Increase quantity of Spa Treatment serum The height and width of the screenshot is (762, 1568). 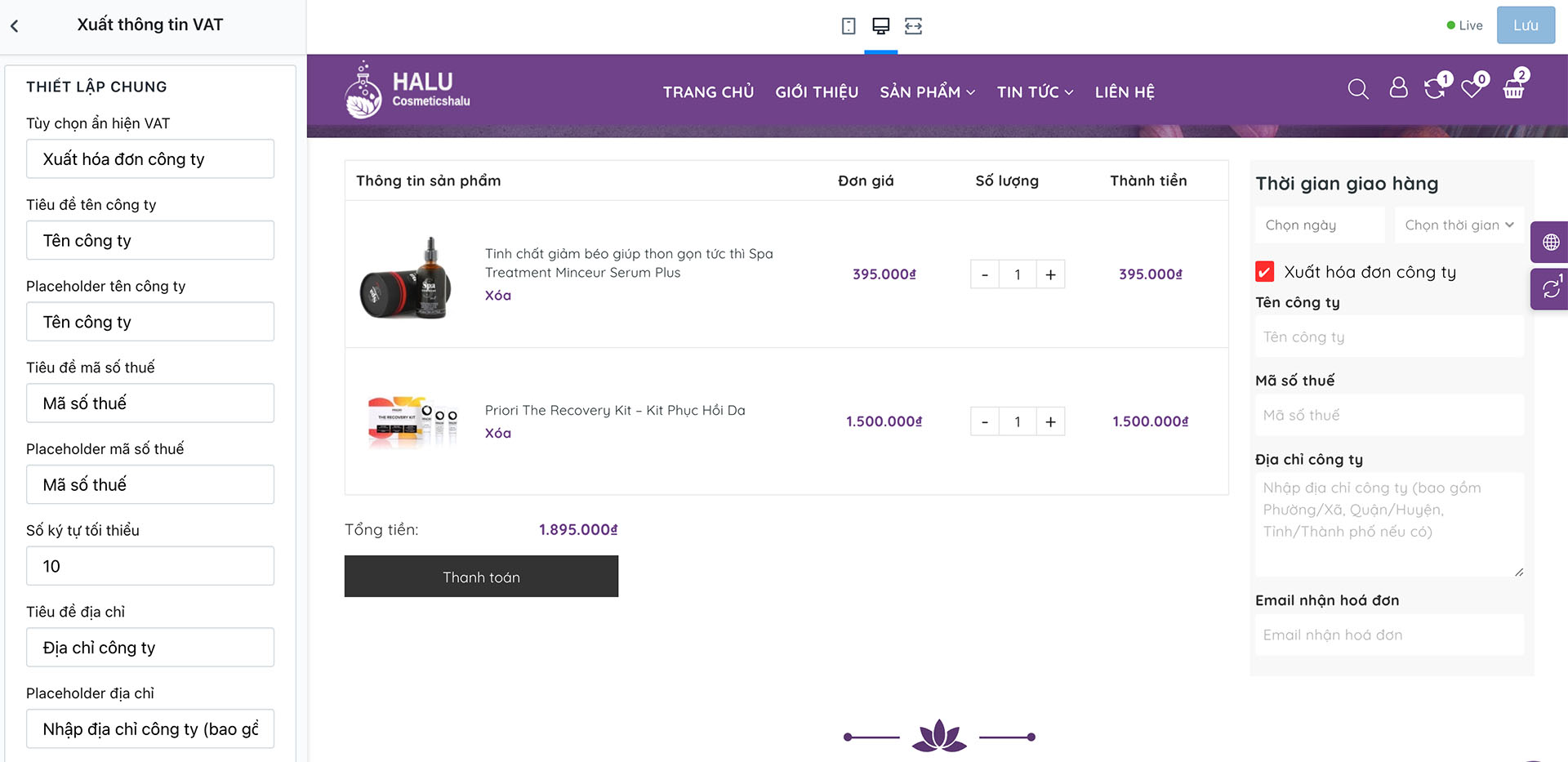(1050, 274)
